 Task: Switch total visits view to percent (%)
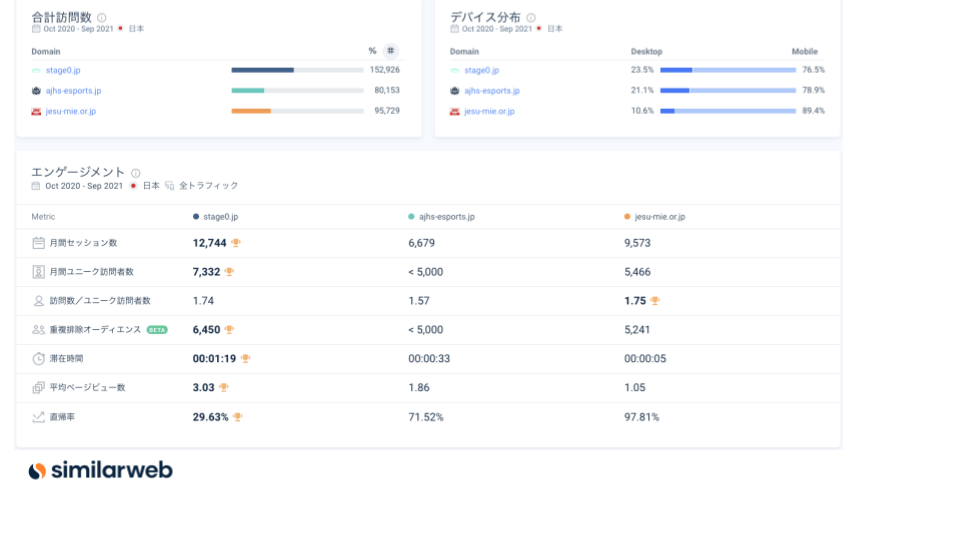[372, 51]
